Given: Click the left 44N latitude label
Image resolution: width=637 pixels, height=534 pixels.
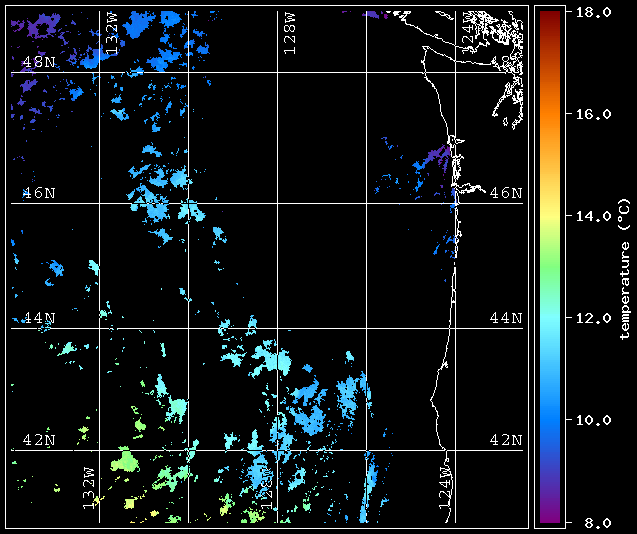Looking at the screenshot, I should pos(39,318).
